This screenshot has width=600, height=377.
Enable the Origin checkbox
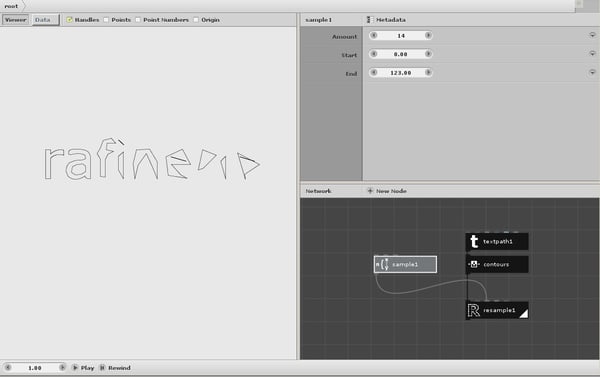pyautogui.click(x=196, y=20)
